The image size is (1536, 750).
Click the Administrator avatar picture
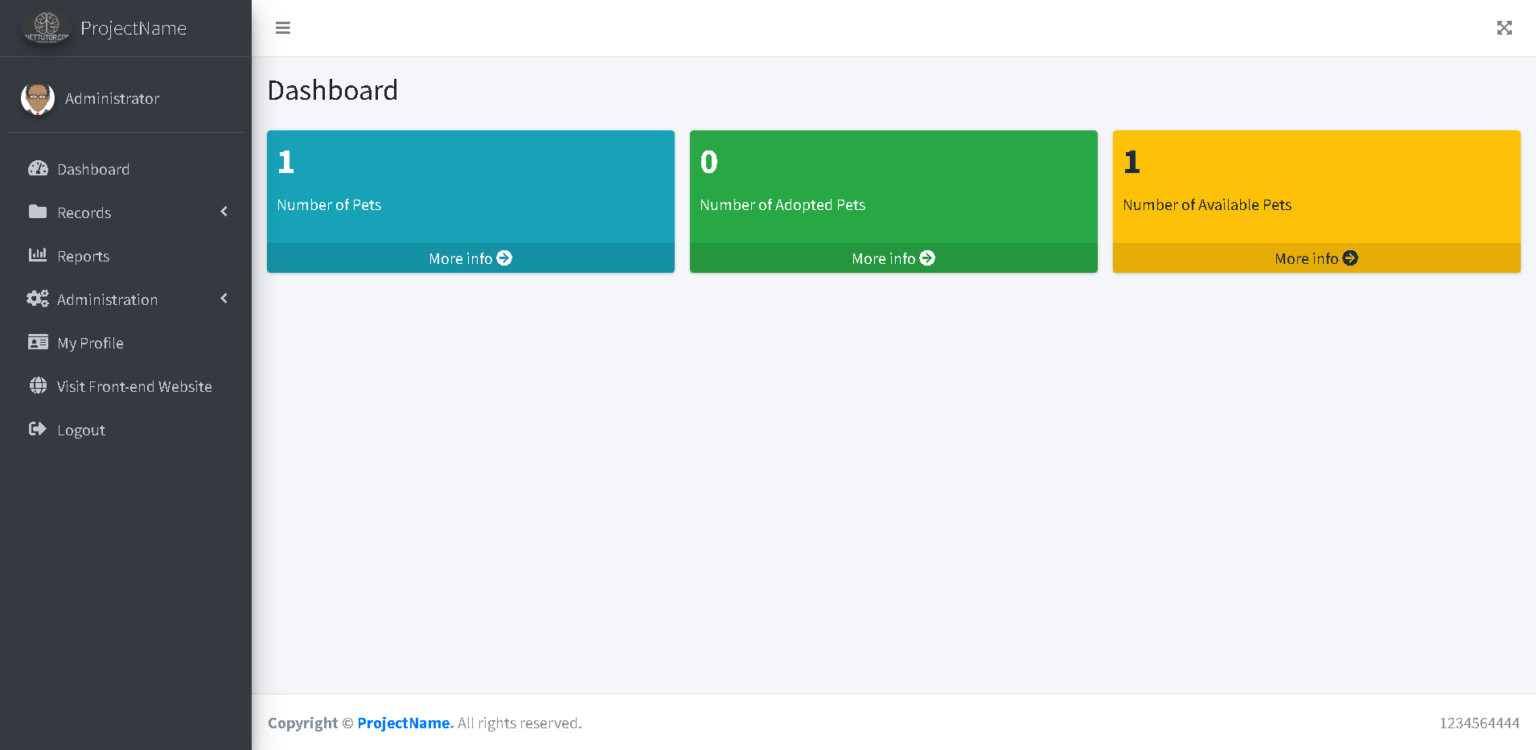[x=38, y=98]
